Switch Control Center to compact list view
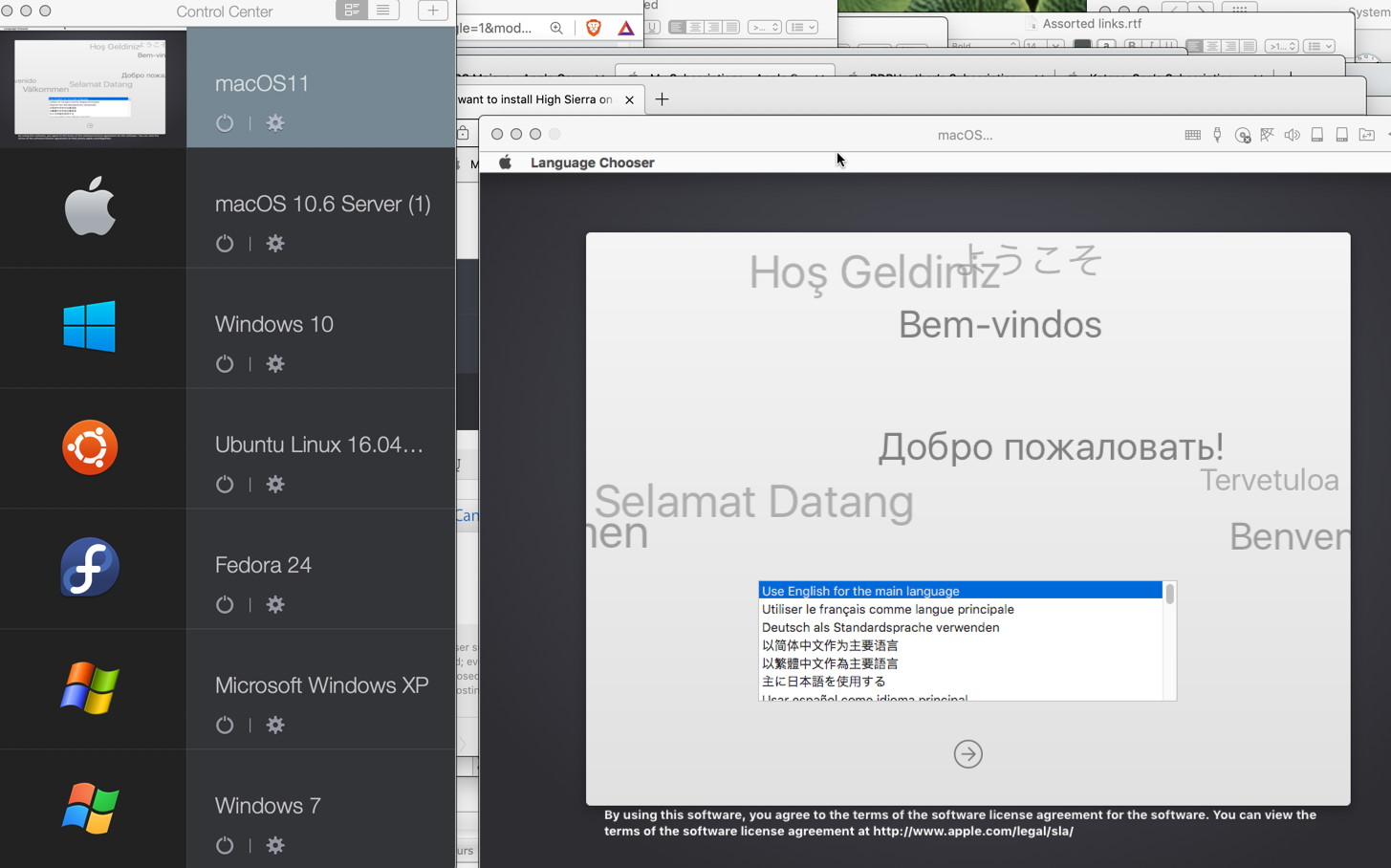The width and height of the screenshot is (1391, 868). tap(383, 11)
